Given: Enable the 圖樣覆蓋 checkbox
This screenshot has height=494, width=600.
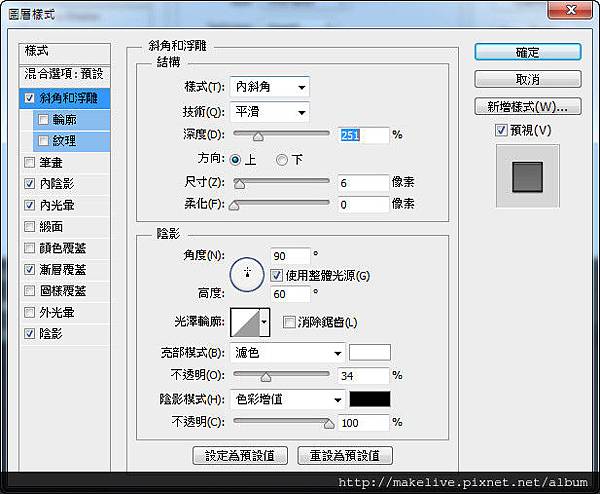Looking at the screenshot, I should click(29, 291).
